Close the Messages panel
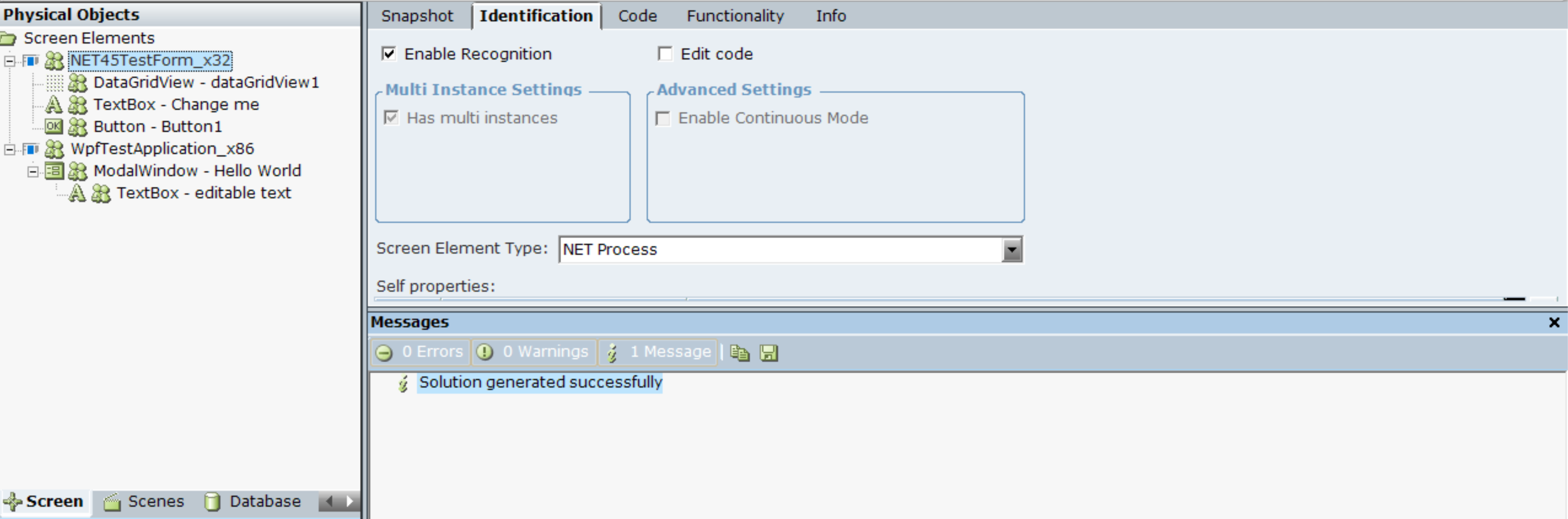Screen dimensions: 1568x519 1554,322
